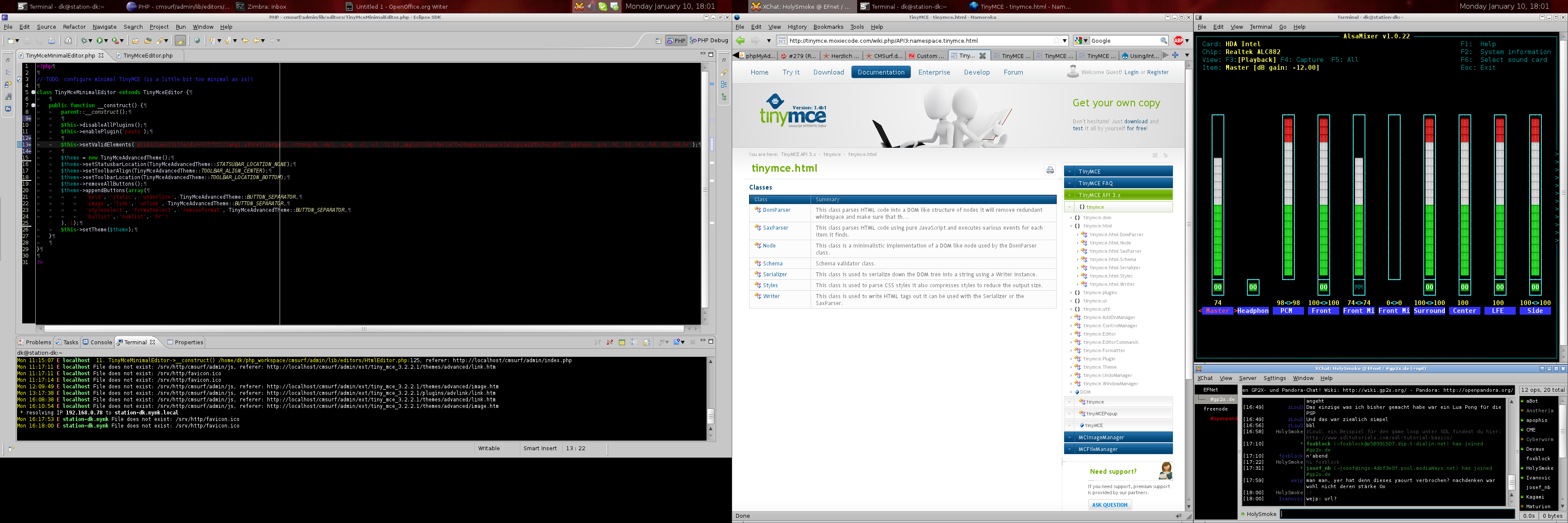The width and height of the screenshot is (1568, 523).
Task: Click the Print icon in Eclipse toolbar
Action: (x=52, y=41)
